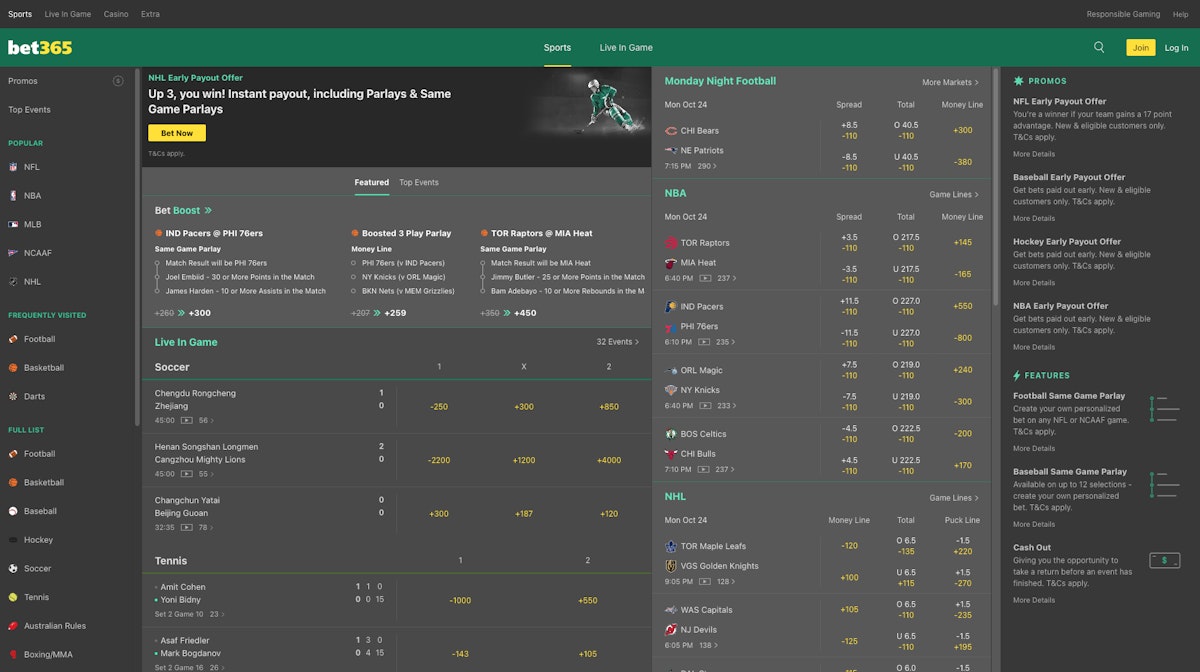Image resolution: width=1200 pixels, height=672 pixels.
Task: Switch to the Top Events tab
Action: [419, 183]
